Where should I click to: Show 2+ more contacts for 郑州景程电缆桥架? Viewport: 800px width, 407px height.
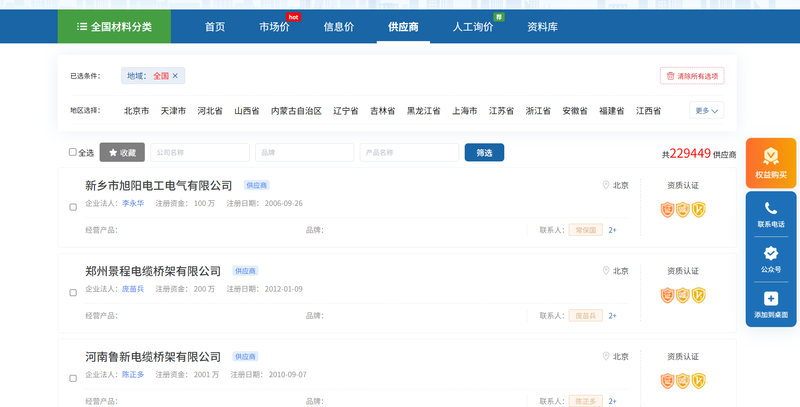click(612, 316)
